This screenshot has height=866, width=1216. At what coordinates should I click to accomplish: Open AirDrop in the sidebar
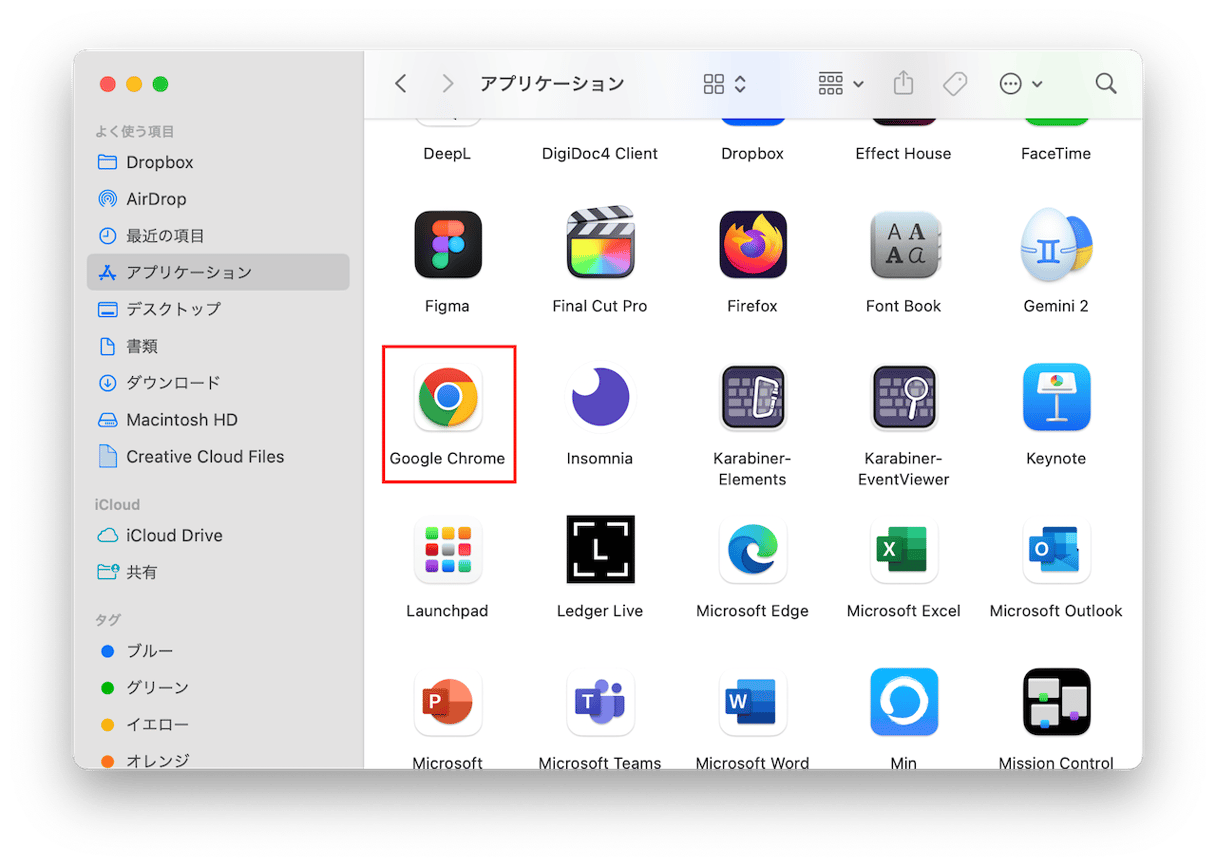(x=218, y=199)
